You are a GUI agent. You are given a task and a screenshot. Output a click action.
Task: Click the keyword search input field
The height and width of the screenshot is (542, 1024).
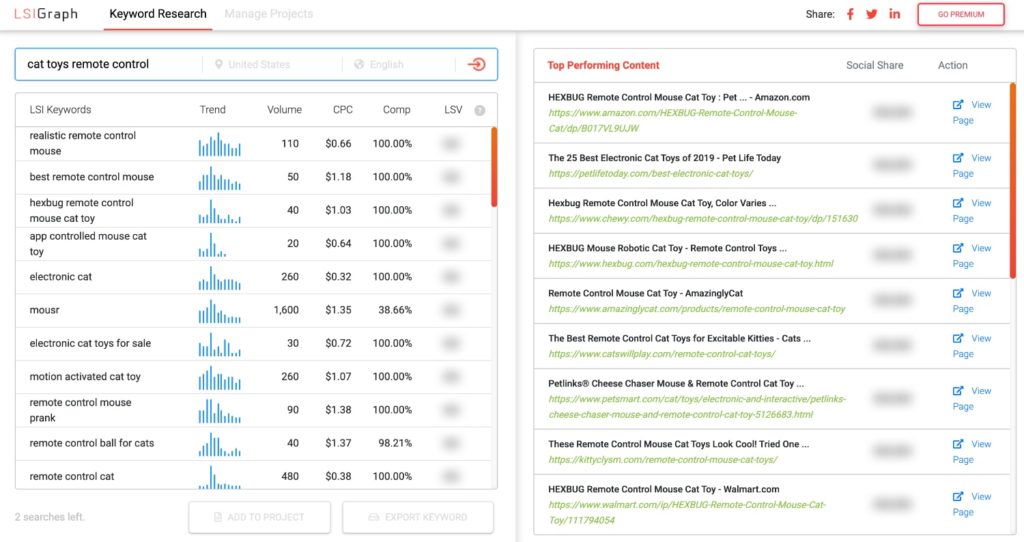[x=110, y=64]
